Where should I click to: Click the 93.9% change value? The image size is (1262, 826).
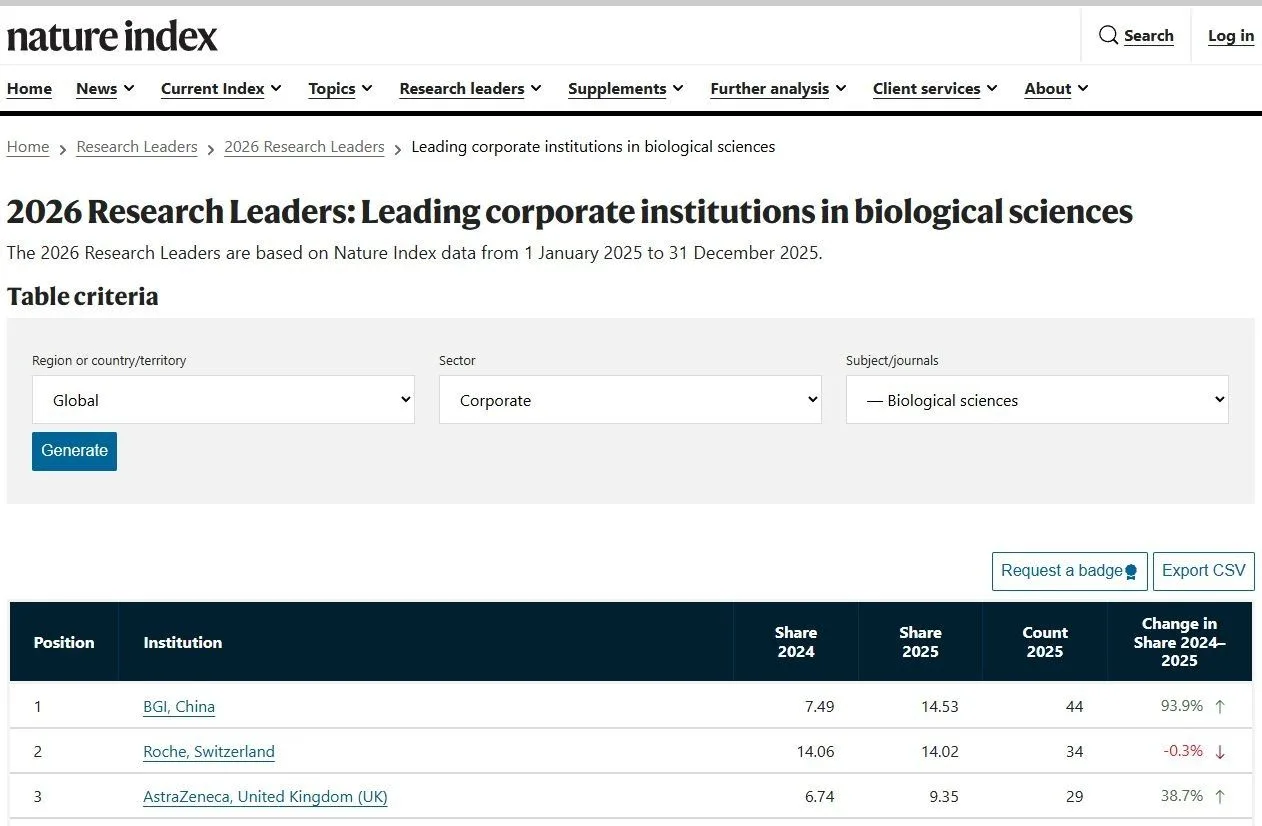click(x=1182, y=706)
